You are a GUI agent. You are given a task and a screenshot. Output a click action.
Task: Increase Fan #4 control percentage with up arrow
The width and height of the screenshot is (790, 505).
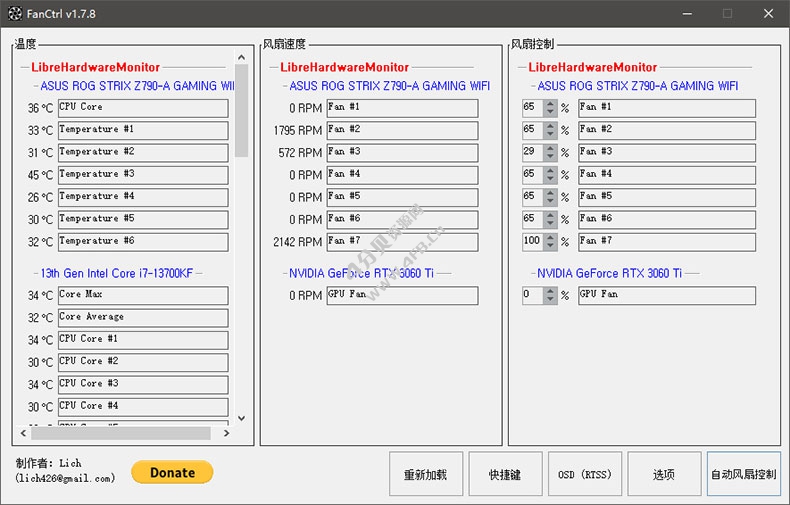click(x=550, y=171)
